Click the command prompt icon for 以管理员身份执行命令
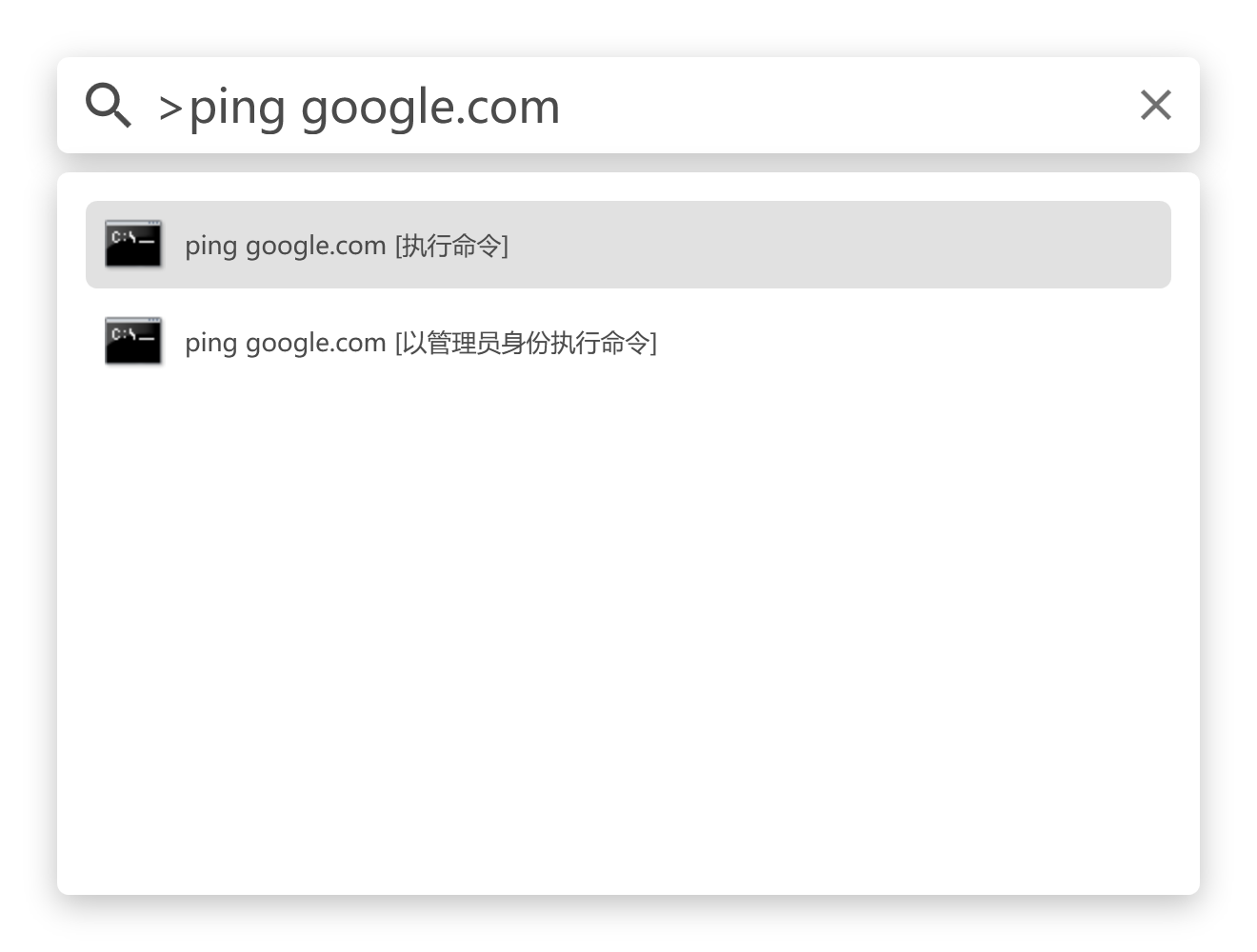The width and height of the screenshot is (1257, 952). click(x=133, y=341)
